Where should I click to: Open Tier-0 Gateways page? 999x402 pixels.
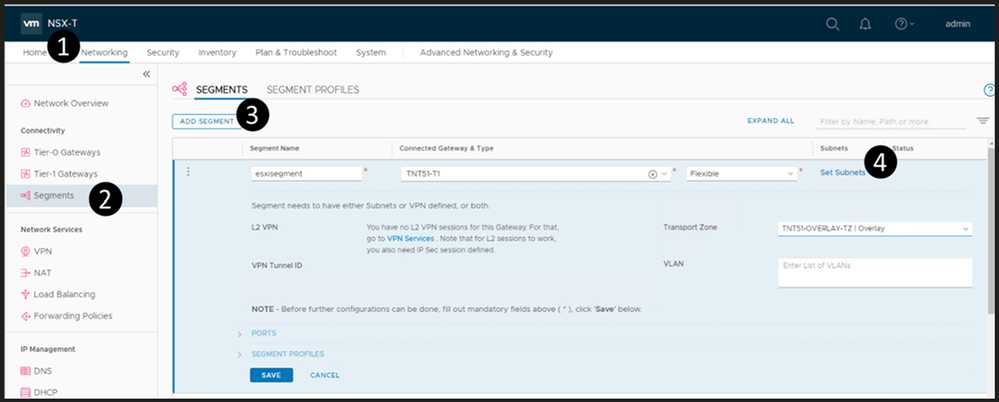coord(67,152)
